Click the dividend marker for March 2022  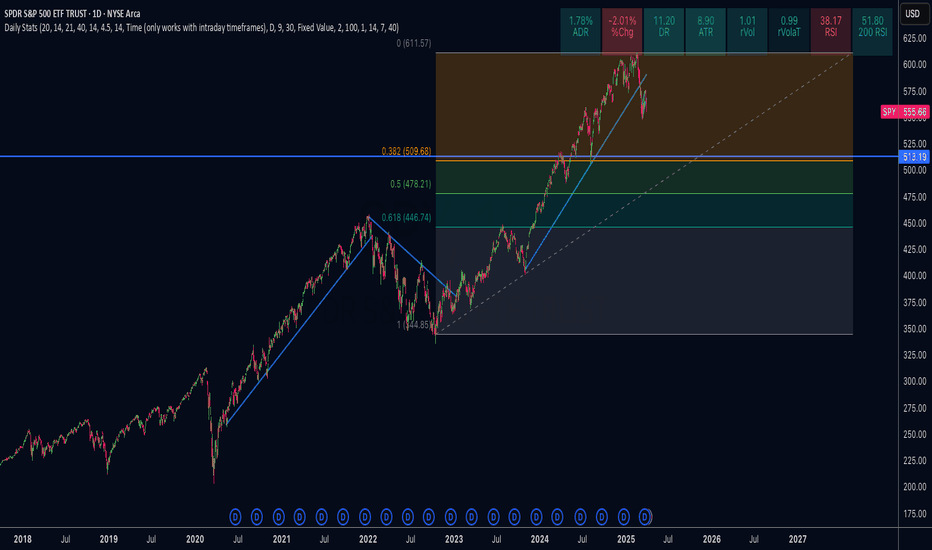pos(386,517)
